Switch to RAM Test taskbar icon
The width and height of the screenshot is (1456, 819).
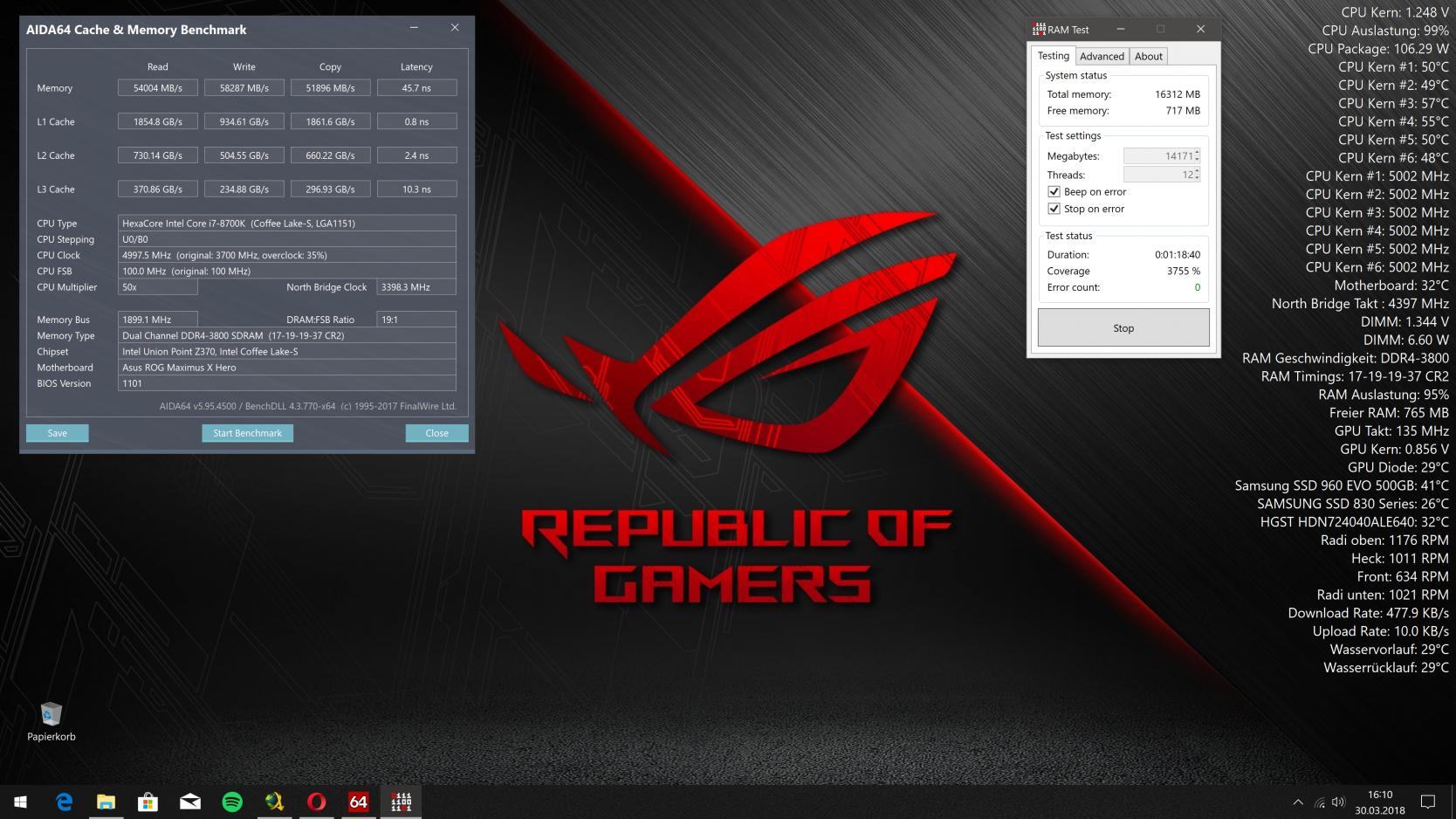coord(401,802)
